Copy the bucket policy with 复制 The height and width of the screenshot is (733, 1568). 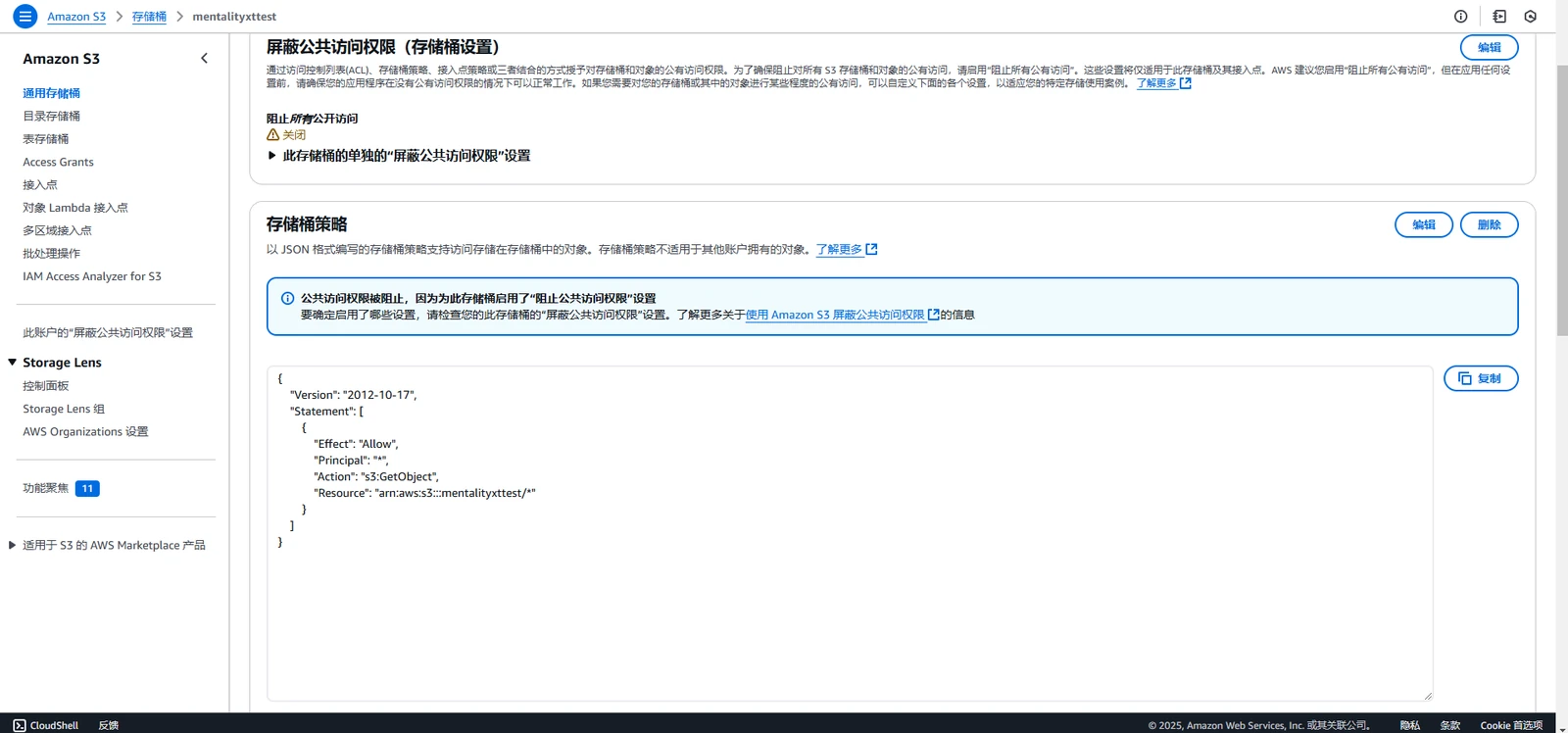coord(1481,378)
